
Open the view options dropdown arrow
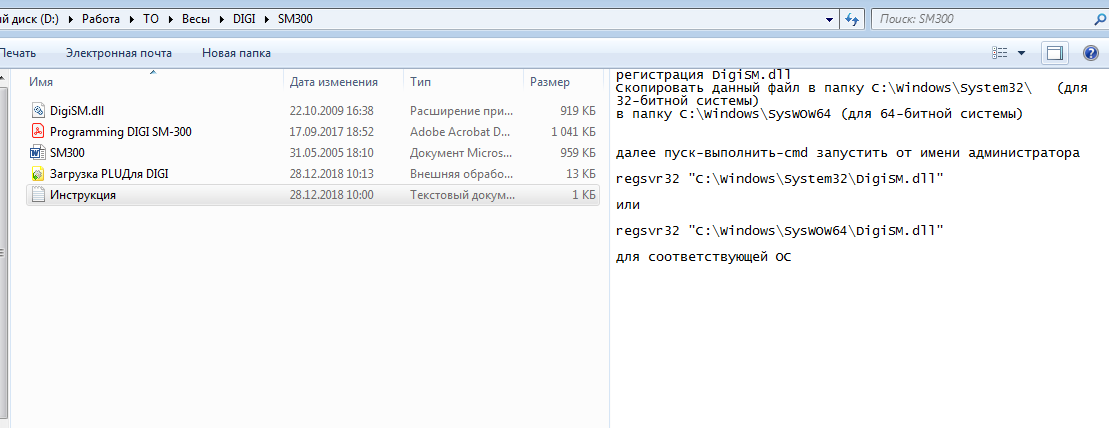(x=1021, y=53)
